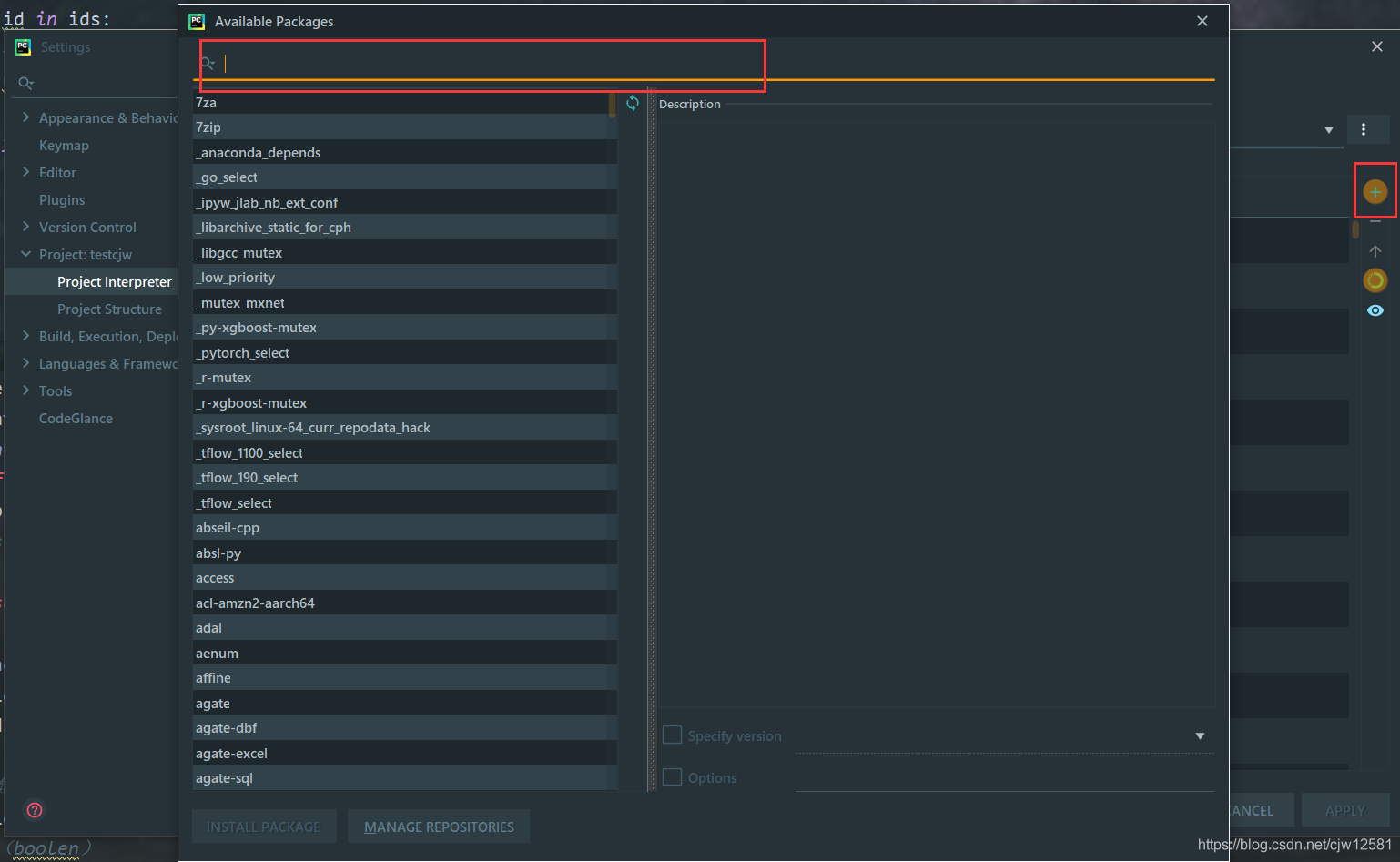Viewport: 1400px width, 862px height.
Task: Click the upgrade arrow icon in Settings
Action: pyautogui.click(x=1375, y=250)
